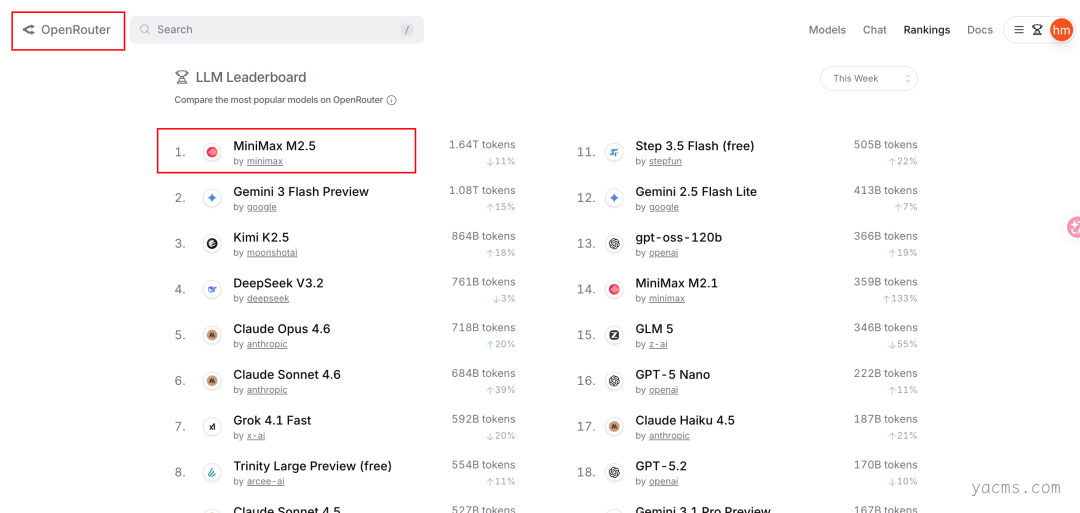
Task: Click the GLM 5 model icon
Action: click(x=614, y=335)
